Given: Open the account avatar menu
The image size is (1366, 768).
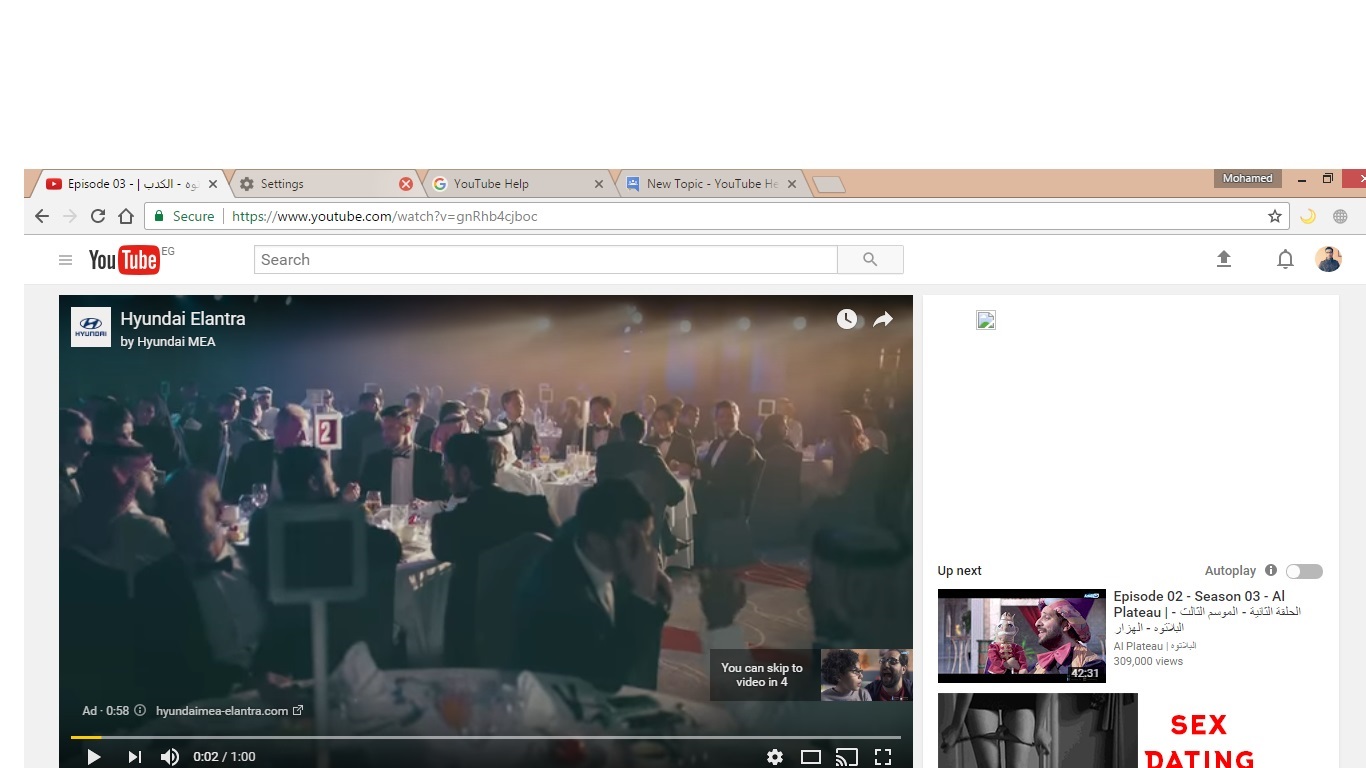Looking at the screenshot, I should pyautogui.click(x=1328, y=259).
